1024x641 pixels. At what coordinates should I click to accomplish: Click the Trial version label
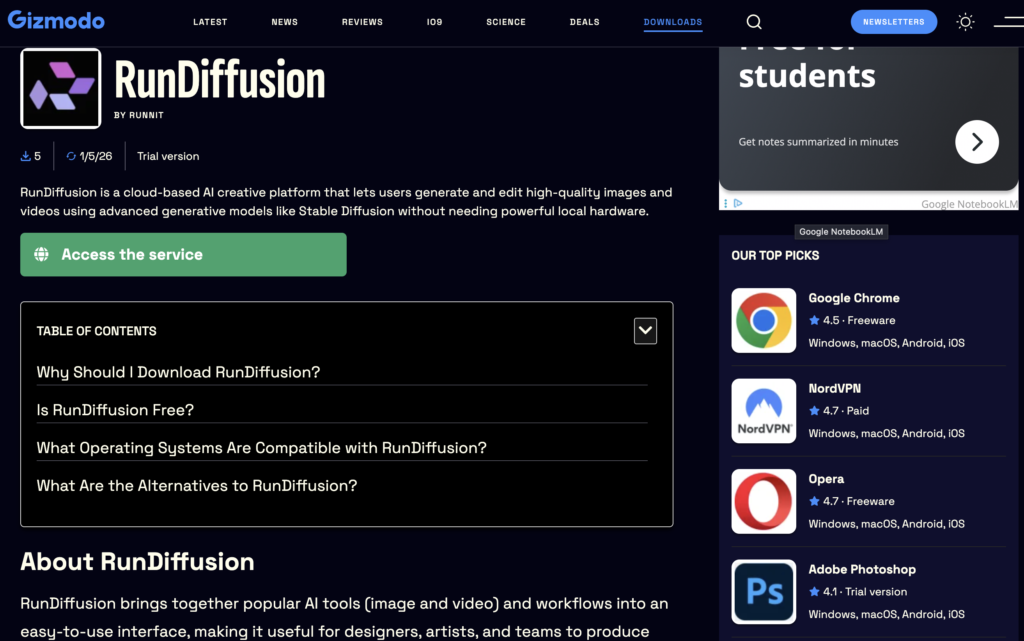[168, 156]
